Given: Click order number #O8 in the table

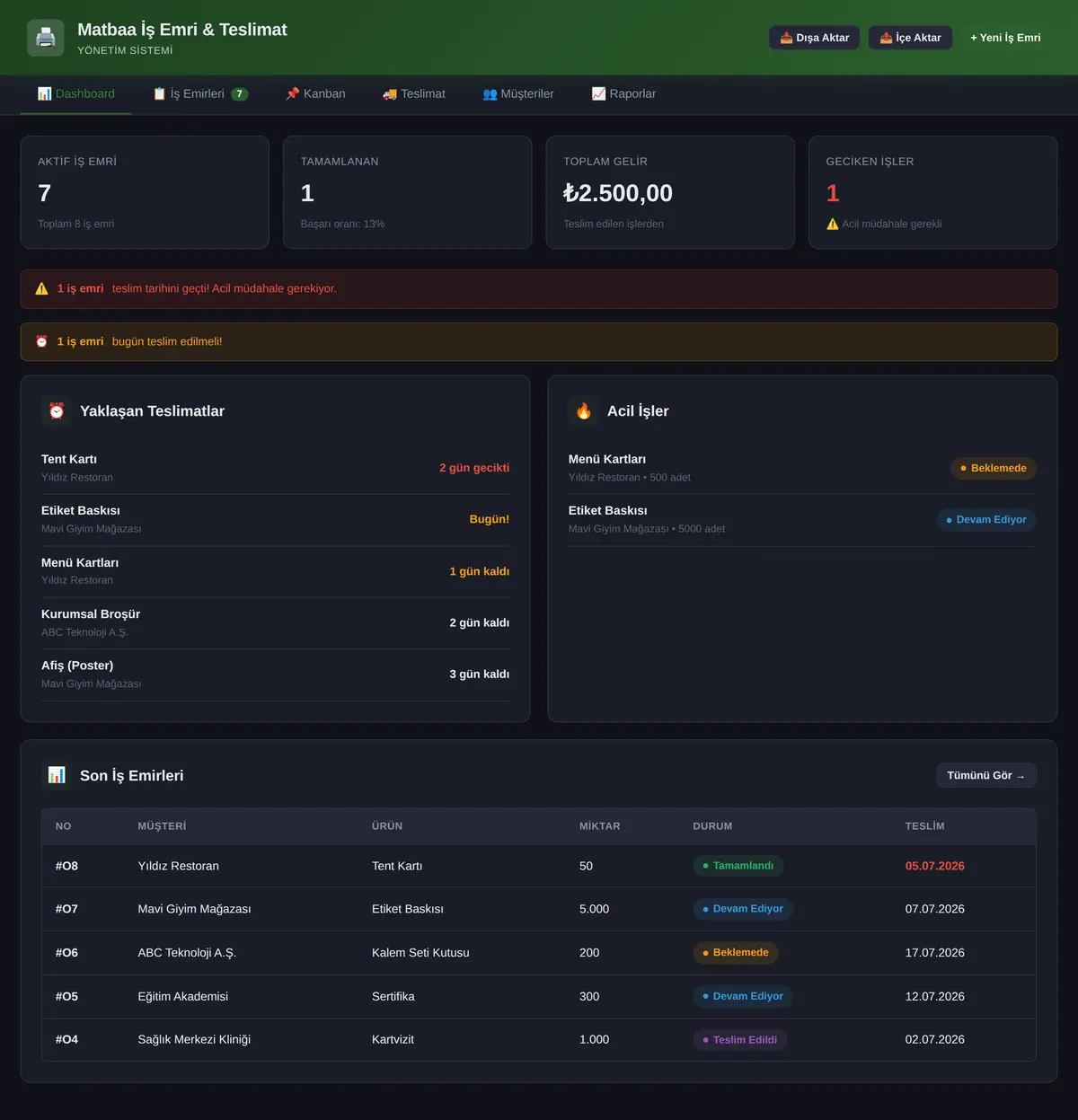Looking at the screenshot, I should pyautogui.click(x=66, y=866).
